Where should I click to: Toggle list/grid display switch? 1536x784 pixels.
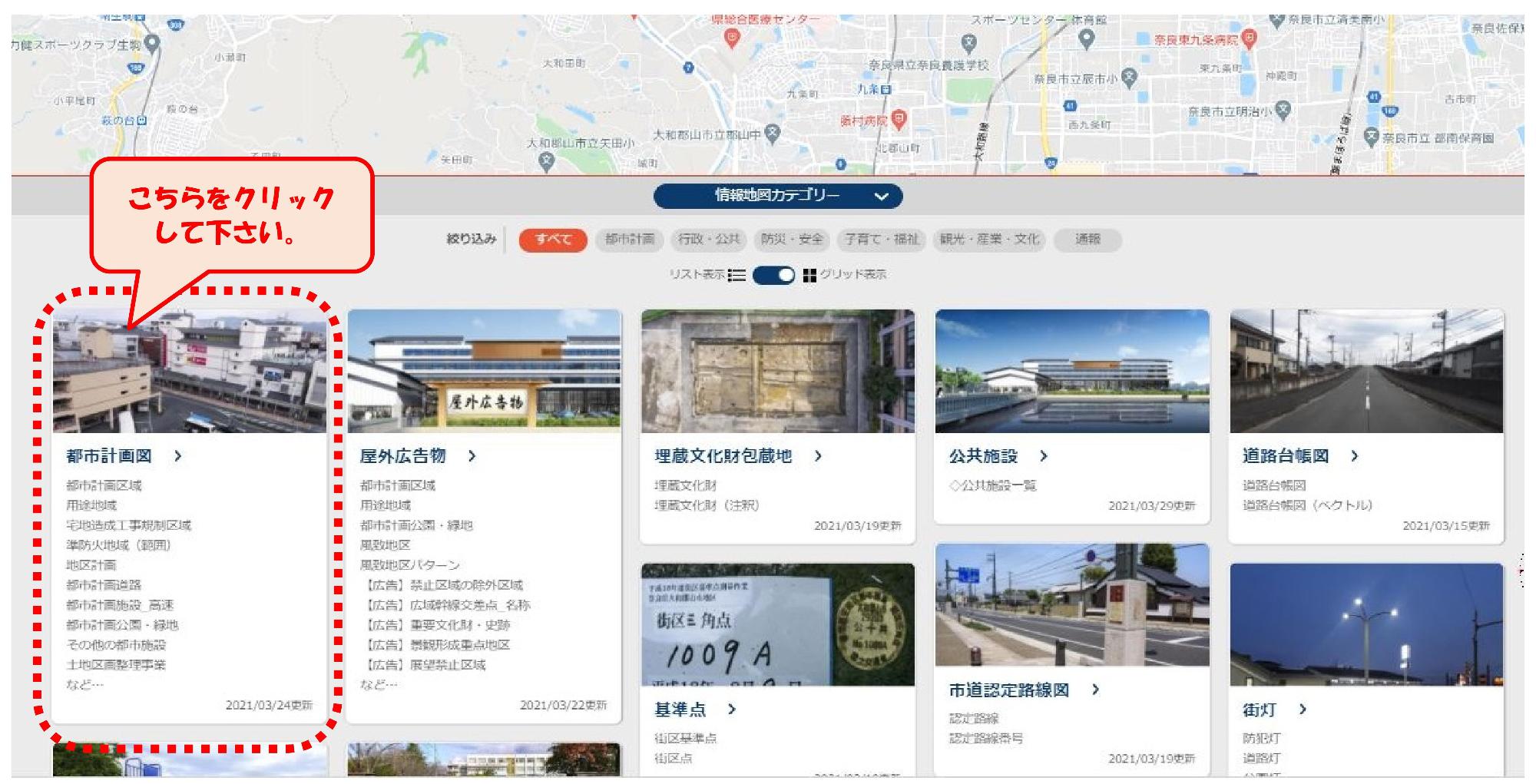pos(773,275)
